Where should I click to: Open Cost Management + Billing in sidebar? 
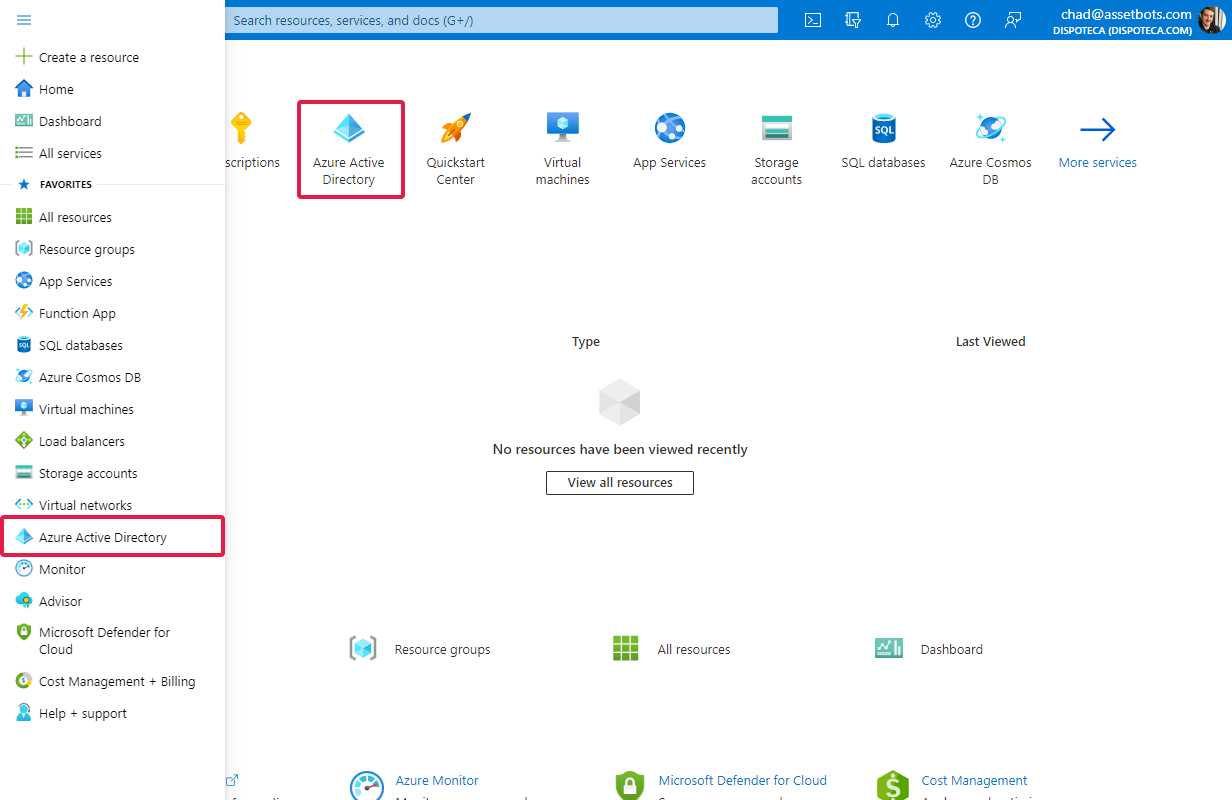tap(112, 681)
